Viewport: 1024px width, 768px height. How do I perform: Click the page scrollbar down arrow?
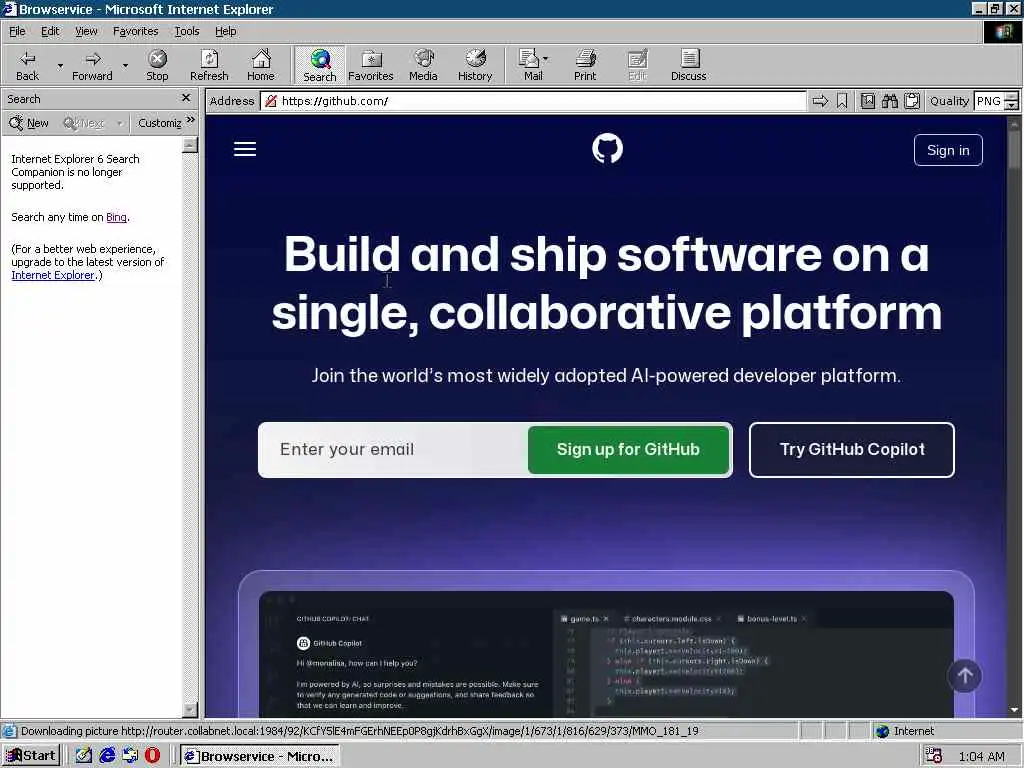pos(1014,709)
